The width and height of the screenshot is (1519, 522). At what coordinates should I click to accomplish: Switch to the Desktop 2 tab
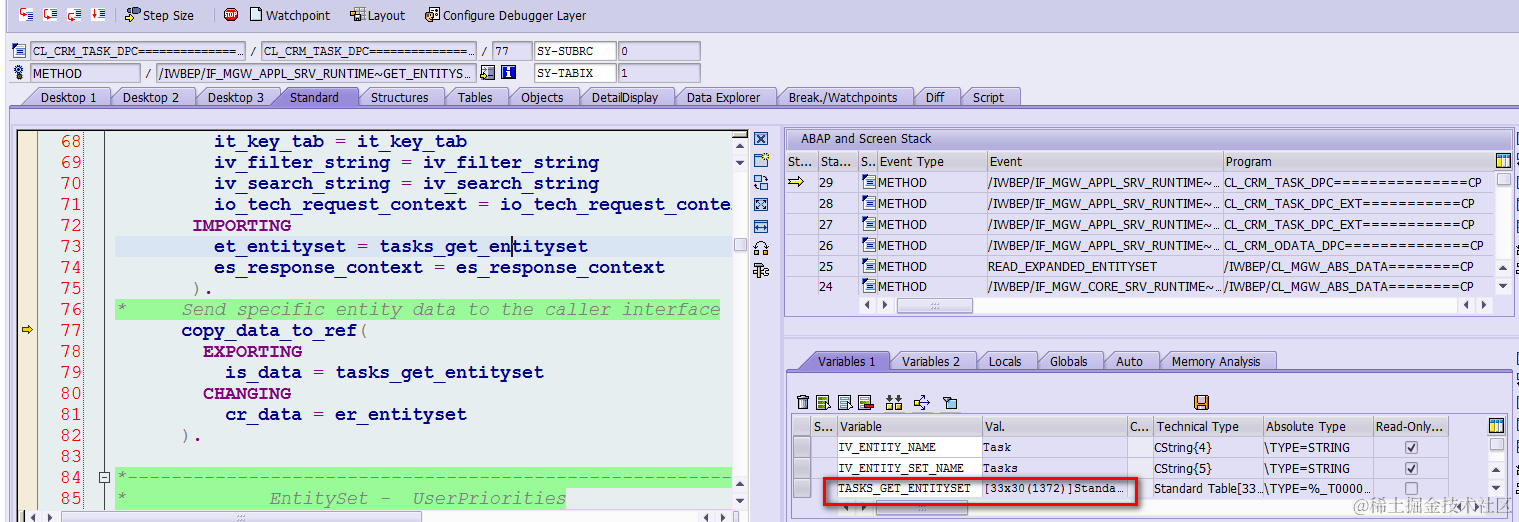(x=151, y=97)
